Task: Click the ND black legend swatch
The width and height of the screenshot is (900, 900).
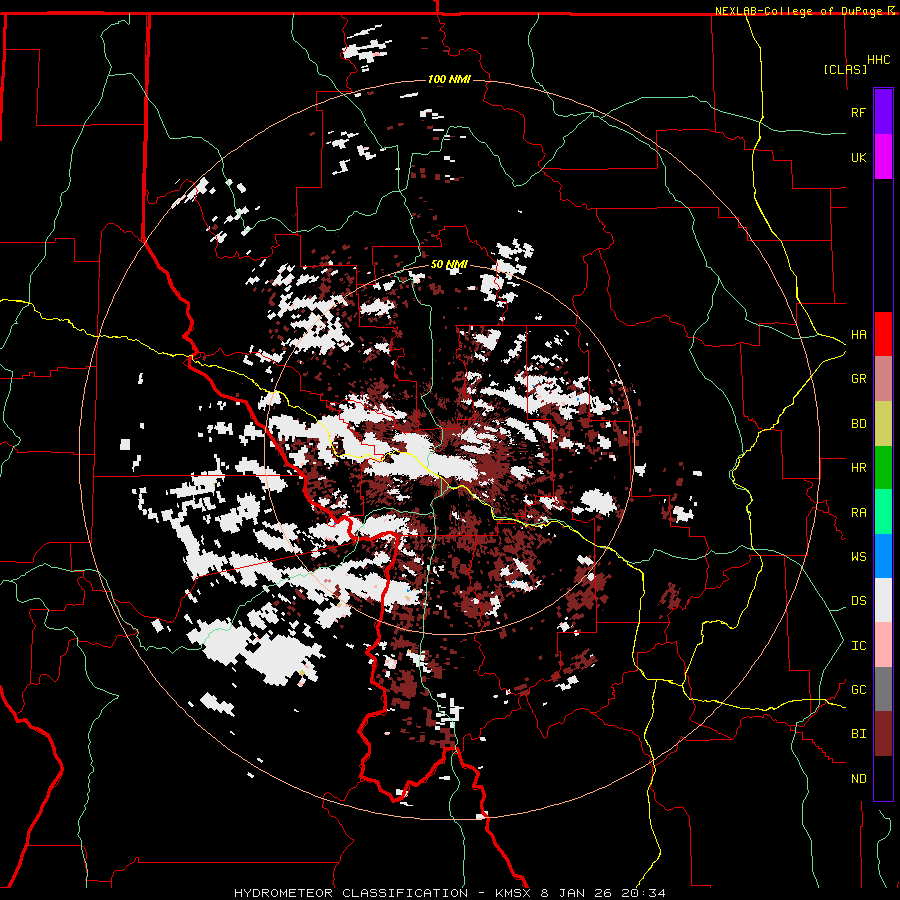Action: tap(883, 778)
